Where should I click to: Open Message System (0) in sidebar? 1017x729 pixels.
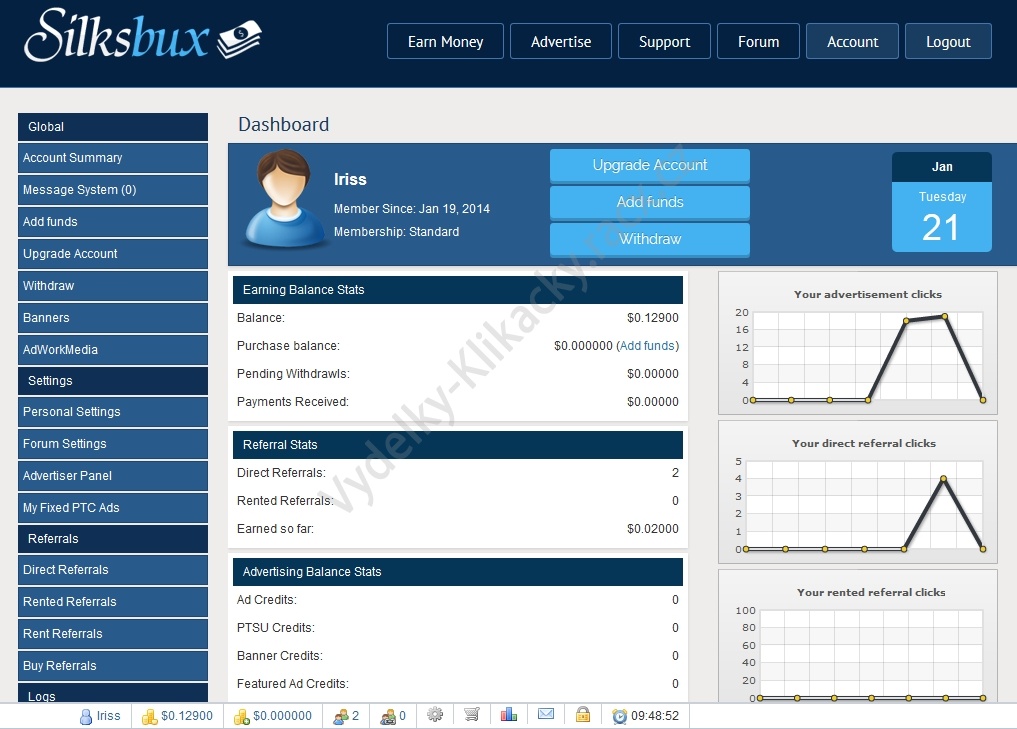(113, 189)
